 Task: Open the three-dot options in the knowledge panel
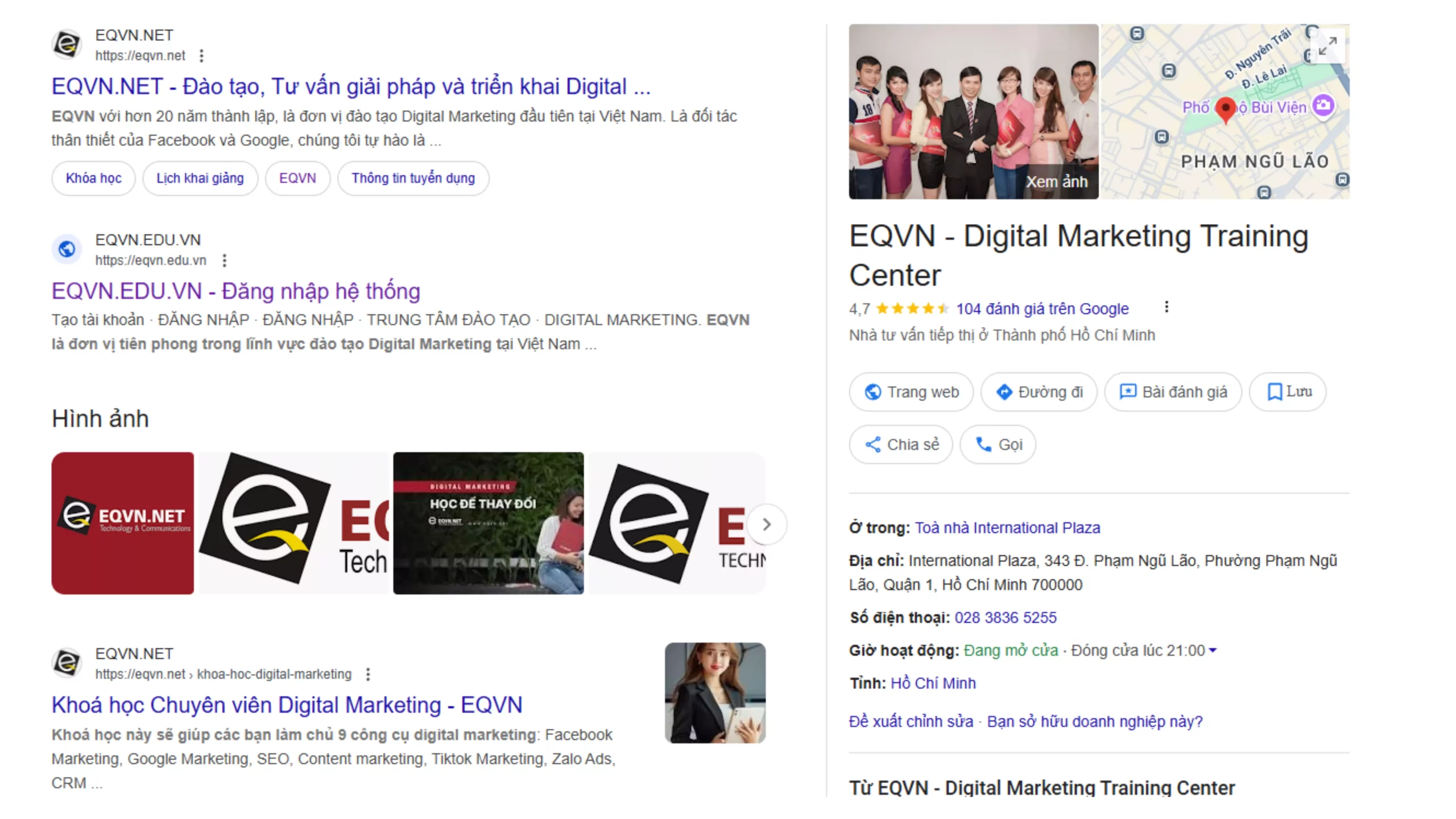[x=1167, y=307]
